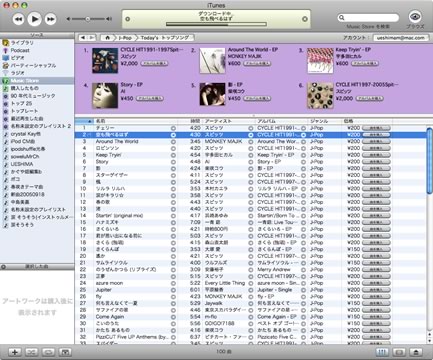Screen dimensions: 433x360
Task: Click the arrow next to artist MONKEY MAJIK in row 3
Action: pyautogui.click(x=251, y=142)
